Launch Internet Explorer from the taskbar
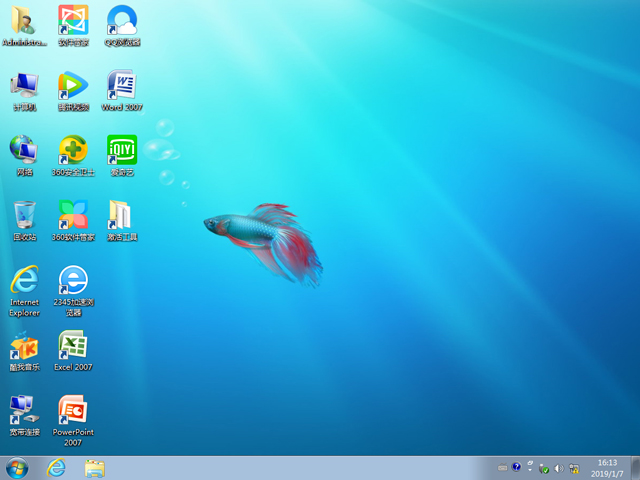The height and width of the screenshot is (480, 640). (56, 468)
